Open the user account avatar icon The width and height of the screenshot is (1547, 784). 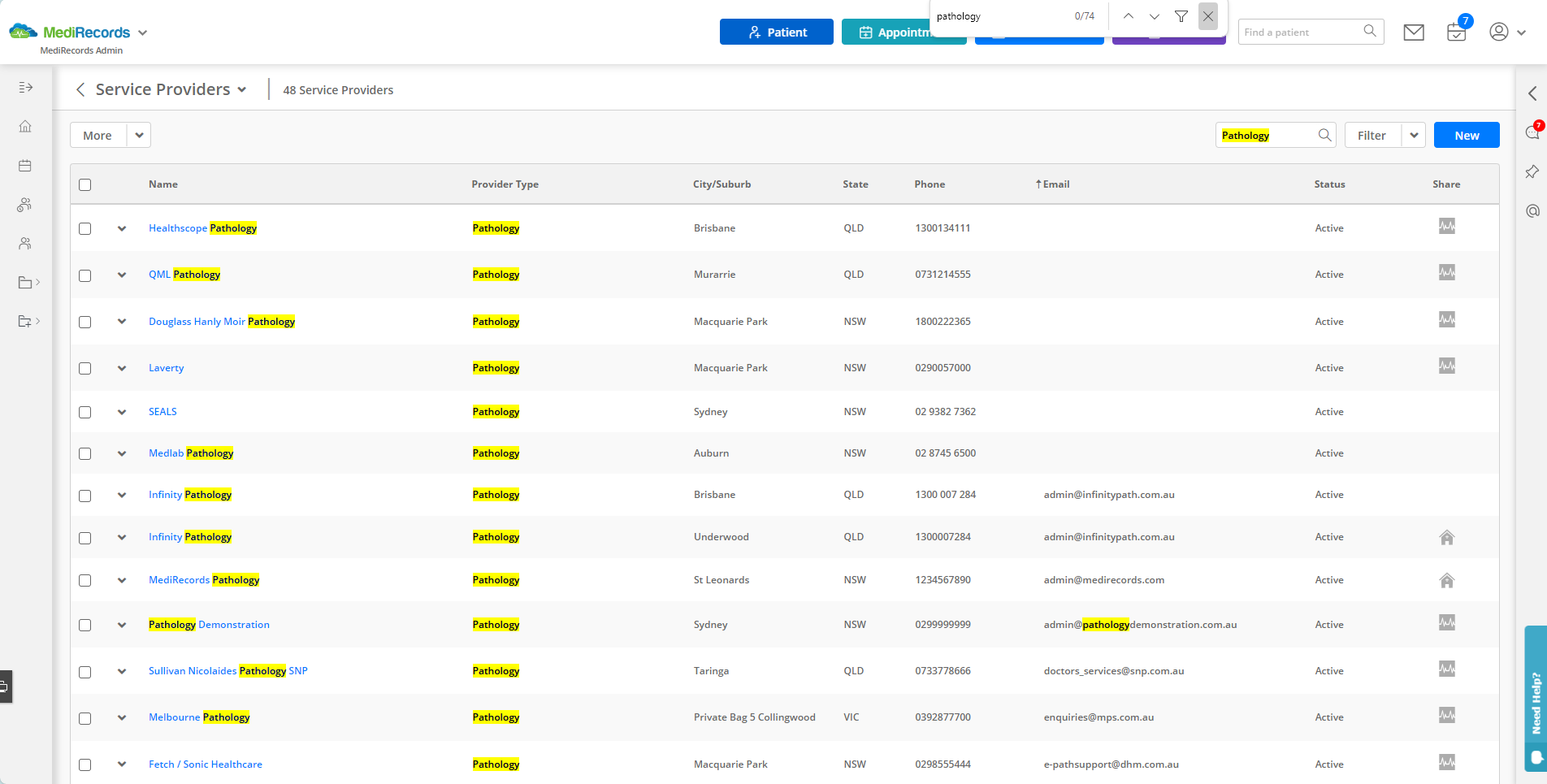click(1499, 32)
